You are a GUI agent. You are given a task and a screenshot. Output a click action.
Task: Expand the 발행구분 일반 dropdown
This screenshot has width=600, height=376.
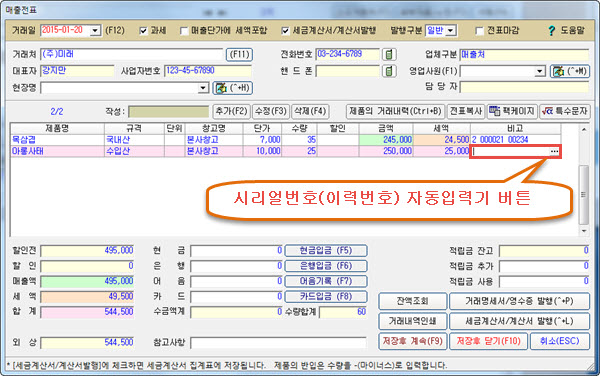[451, 31]
